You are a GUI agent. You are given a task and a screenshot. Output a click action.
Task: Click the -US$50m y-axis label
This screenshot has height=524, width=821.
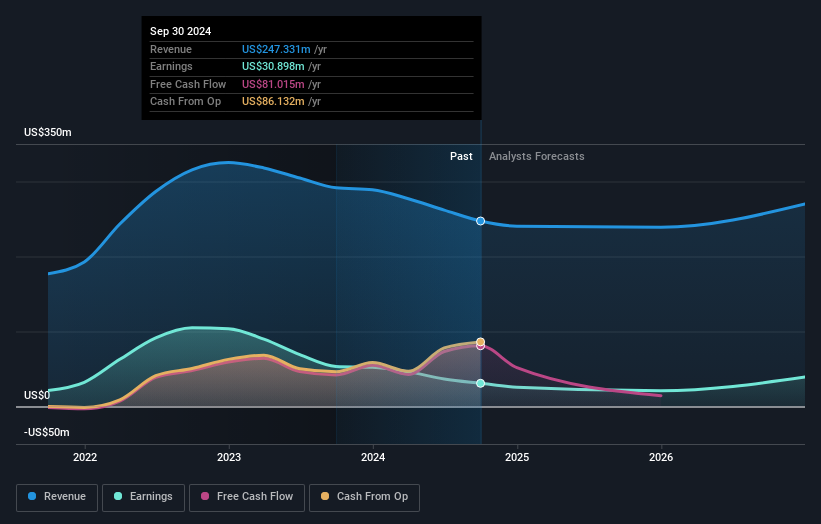pyautogui.click(x=47, y=432)
